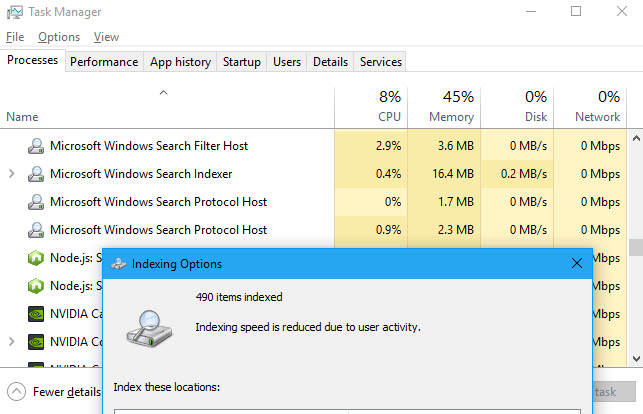643x414 pixels.
Task: Select the Microsoft Windows Search Indexer row text
Action: (x=141, y=174)
